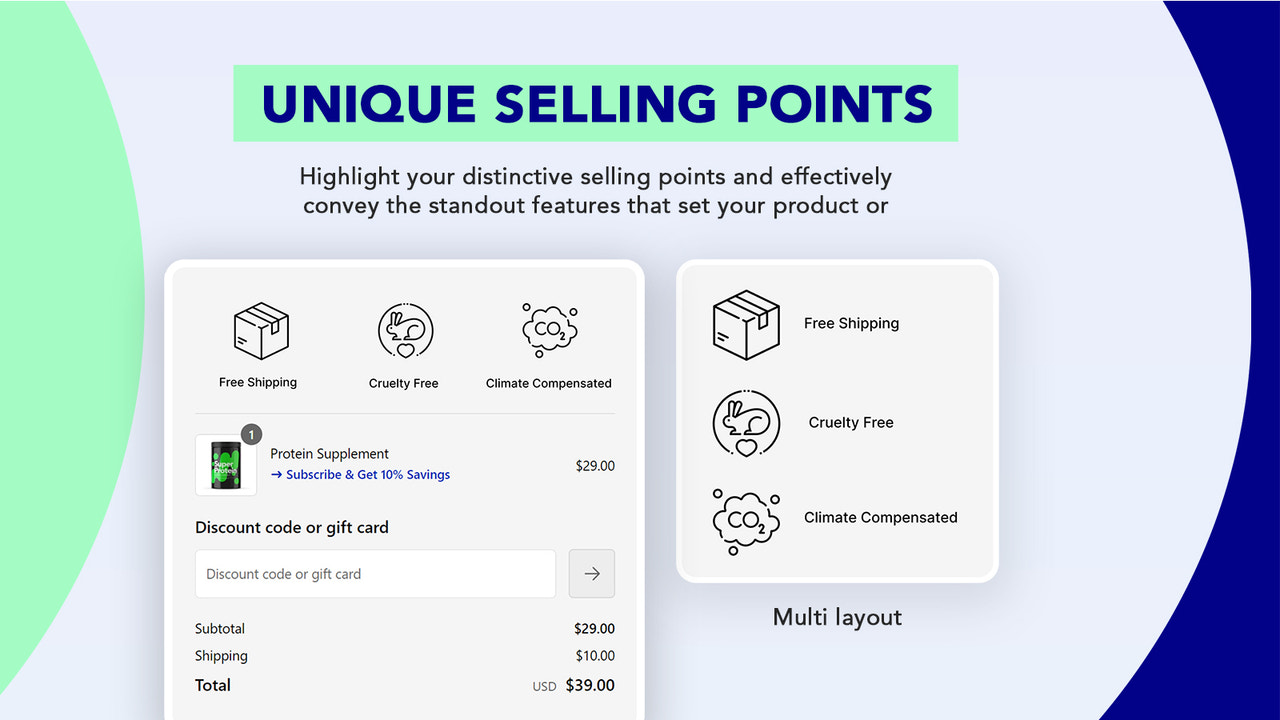
Task: Click the Free Shipping label in multi layout
Action: (852, 324)
